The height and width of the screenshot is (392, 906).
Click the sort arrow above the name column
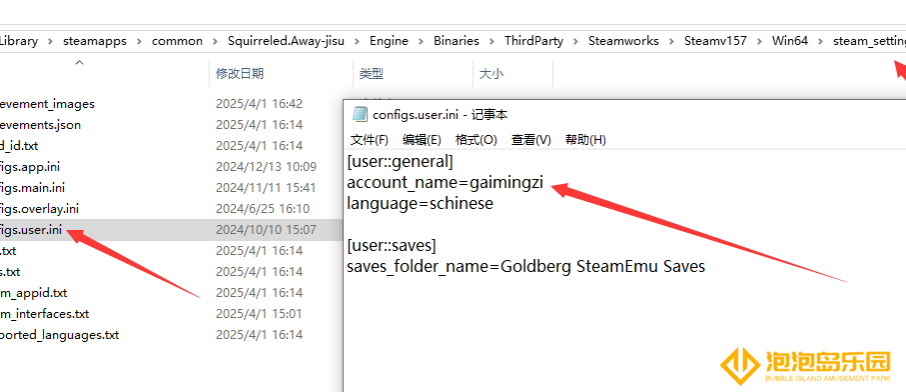click(x=80, y=62)
